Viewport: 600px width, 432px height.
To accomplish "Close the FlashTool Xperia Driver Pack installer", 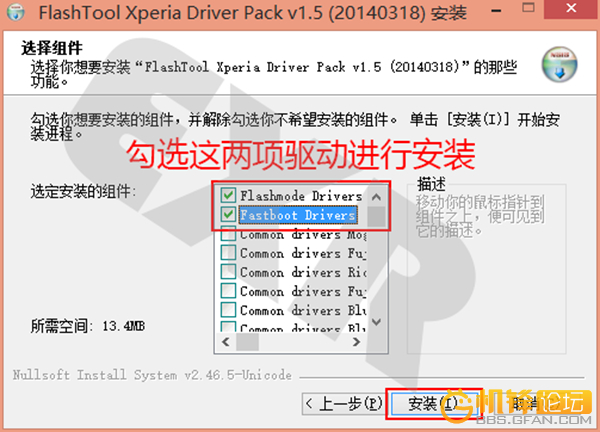I will 571,8.
